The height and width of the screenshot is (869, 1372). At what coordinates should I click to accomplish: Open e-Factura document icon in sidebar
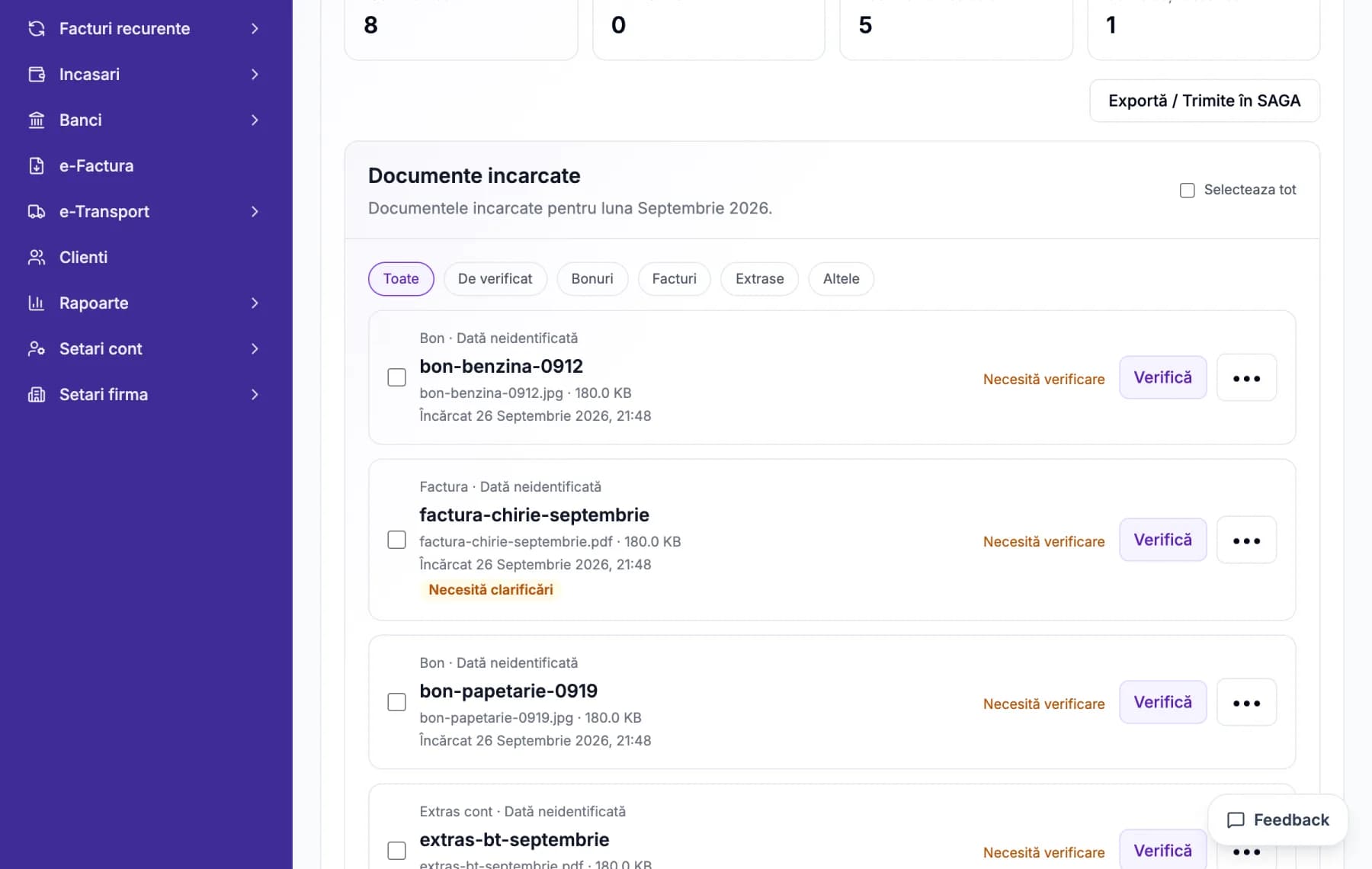37,166
